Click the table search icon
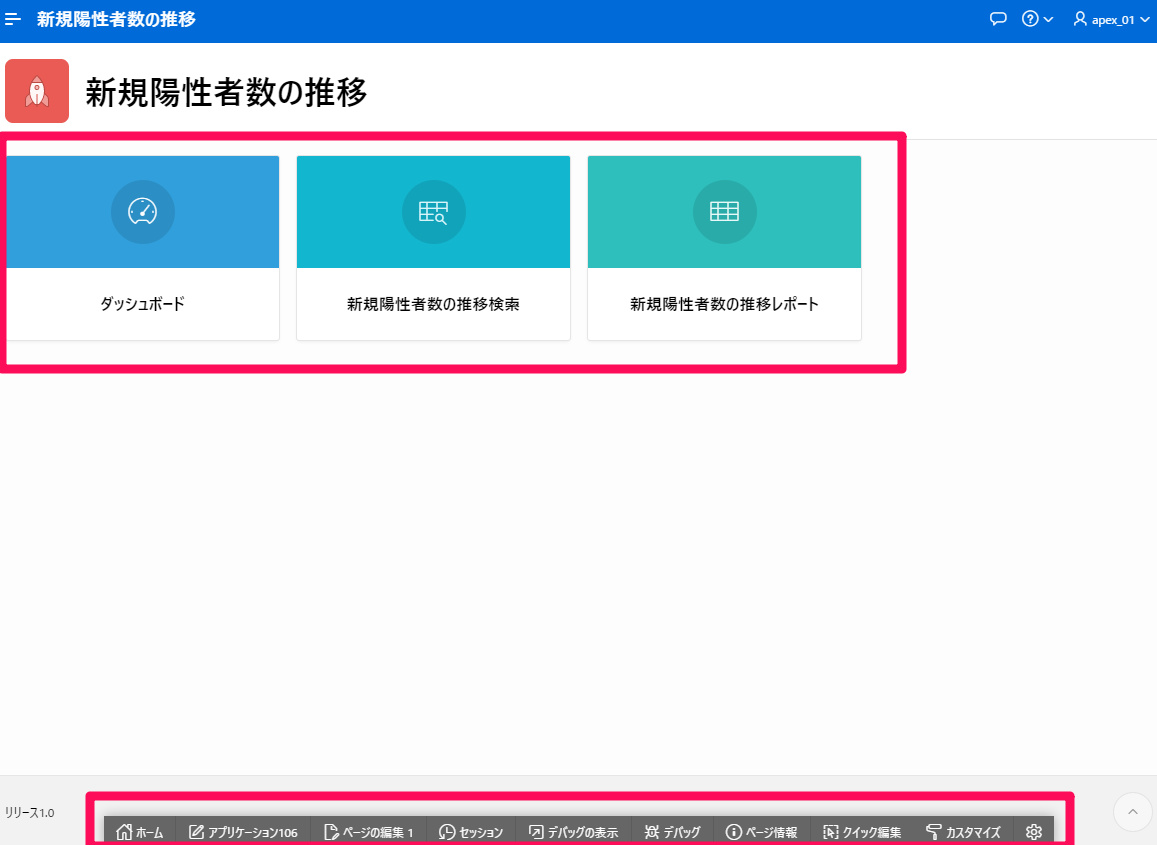 click(x=433, y=212)
